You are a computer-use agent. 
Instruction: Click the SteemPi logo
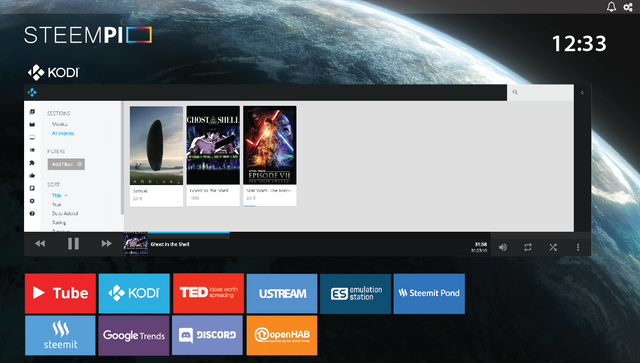pos(88,35)
